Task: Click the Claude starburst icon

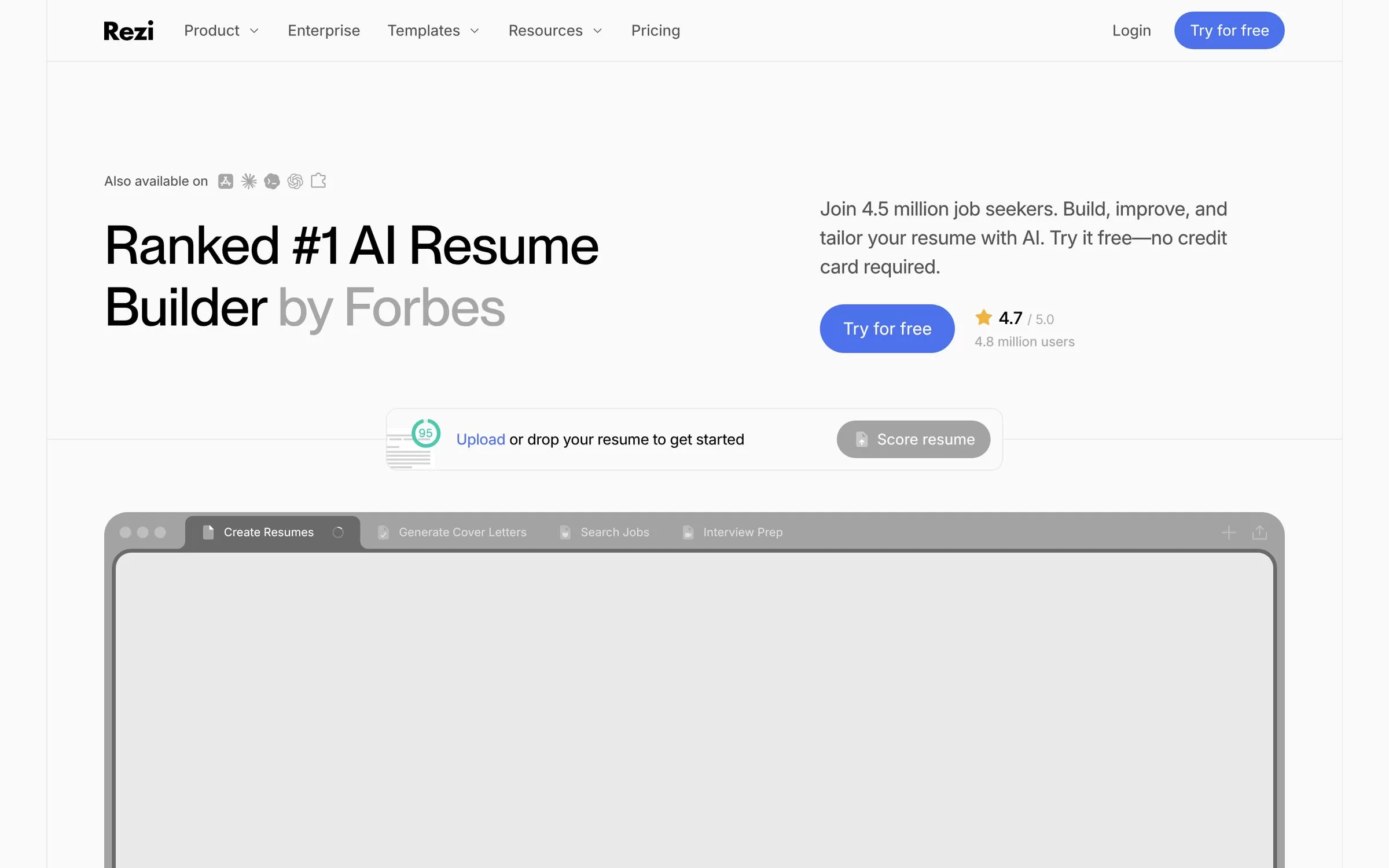Action: (249, 181)
